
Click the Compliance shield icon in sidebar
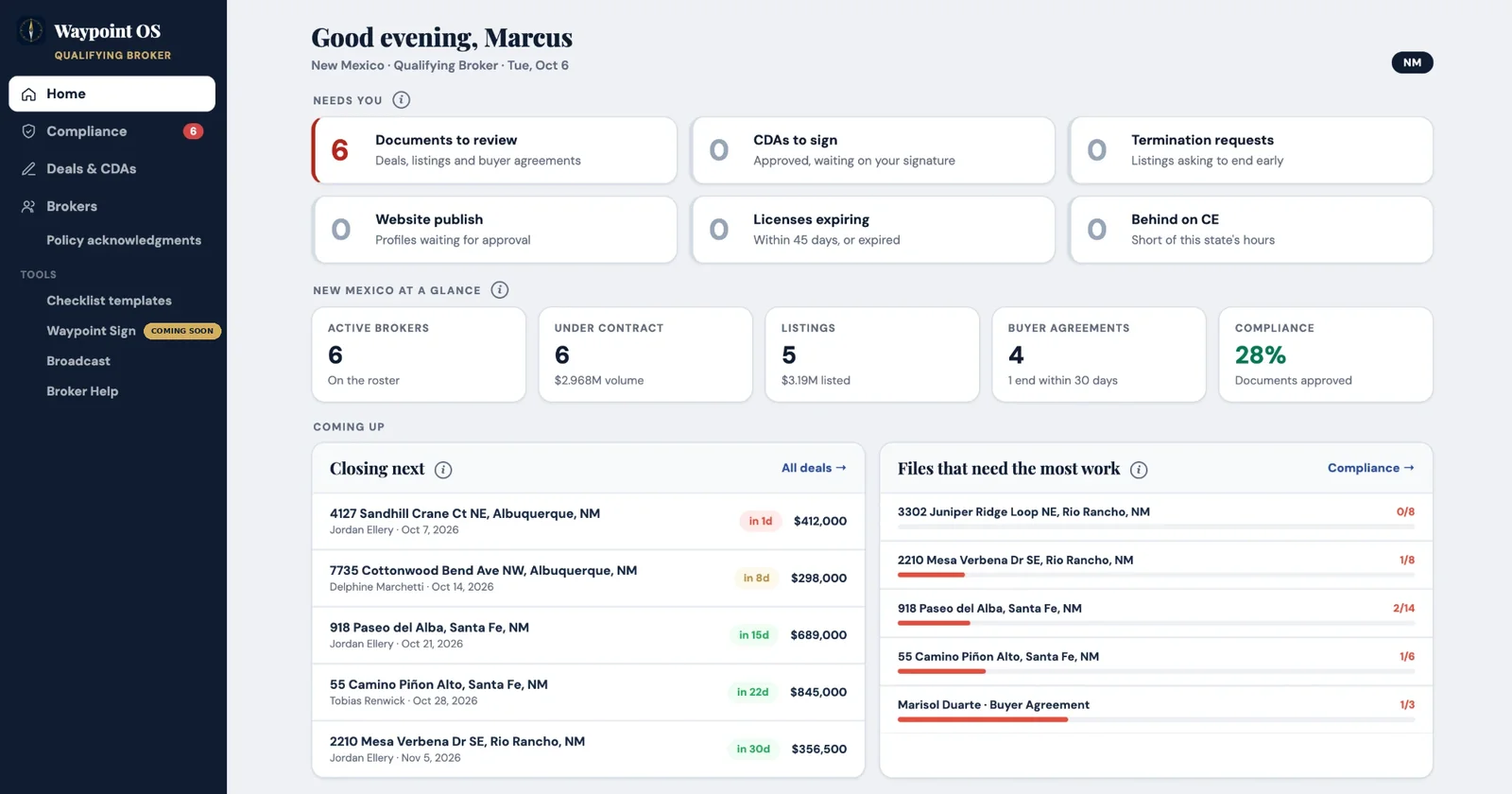29,131
